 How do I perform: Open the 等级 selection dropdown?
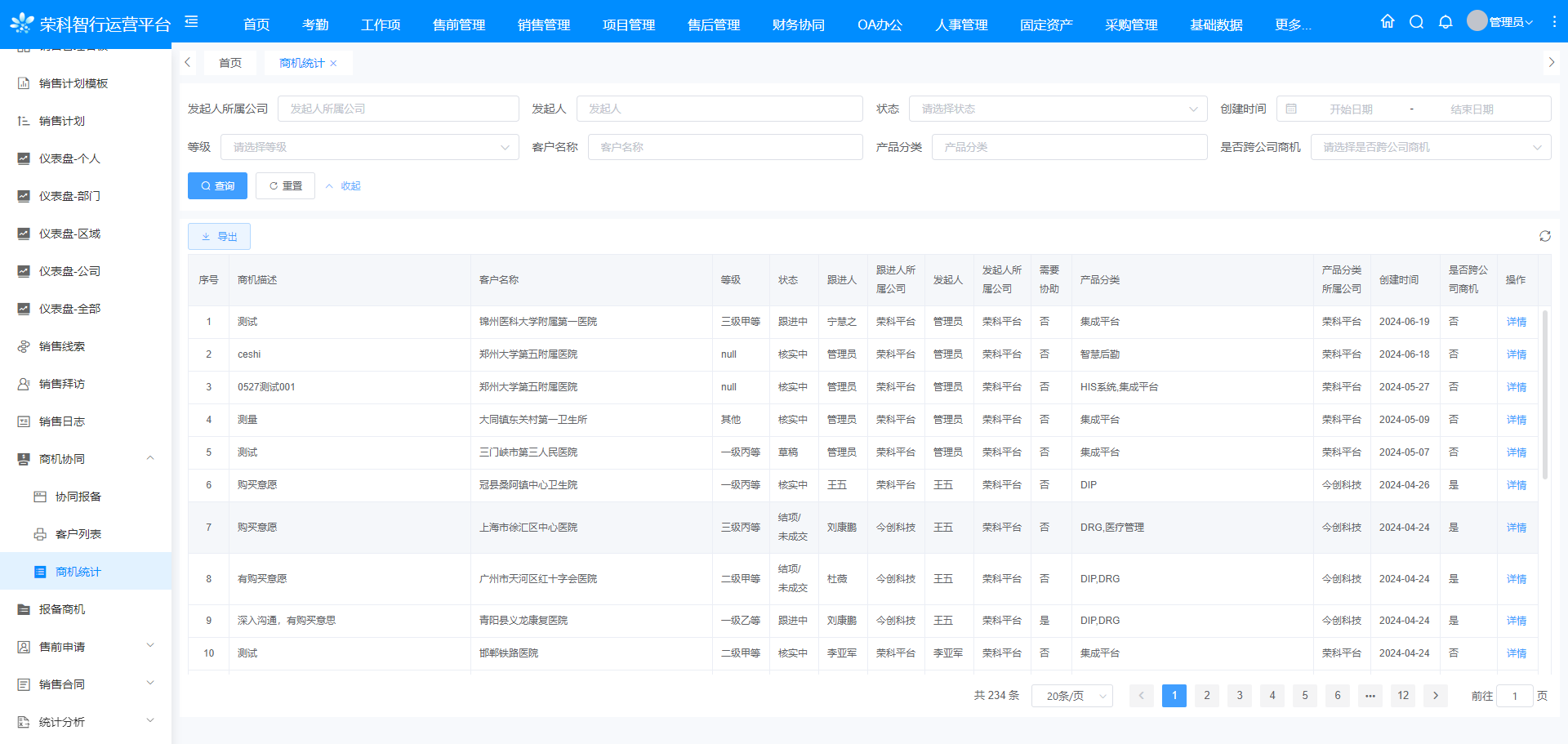click(x=369, y=147)
